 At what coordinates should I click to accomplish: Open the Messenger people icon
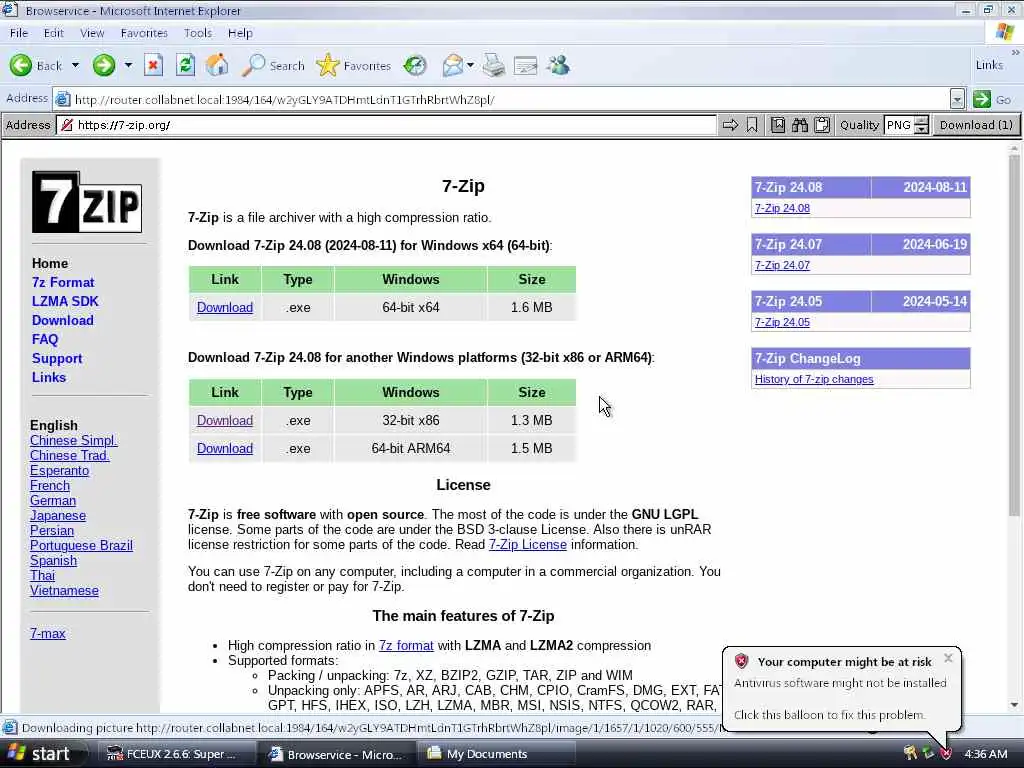click(558, 65)
